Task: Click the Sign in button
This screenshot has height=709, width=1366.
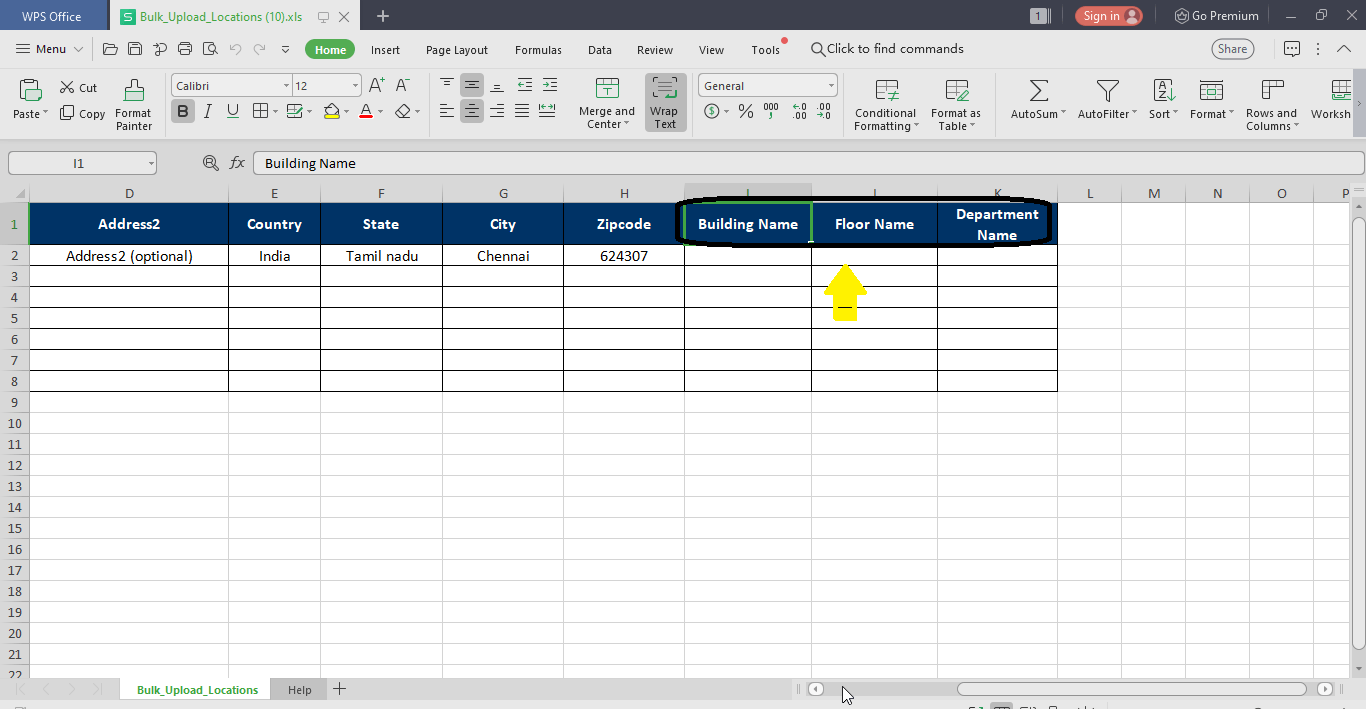Action: (1109, 16)
